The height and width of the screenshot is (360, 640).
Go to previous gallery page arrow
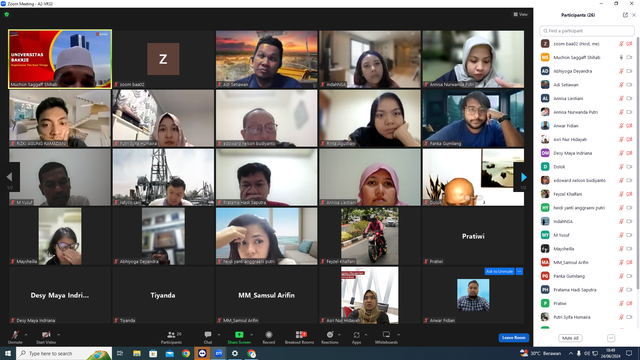coord(10,177)
